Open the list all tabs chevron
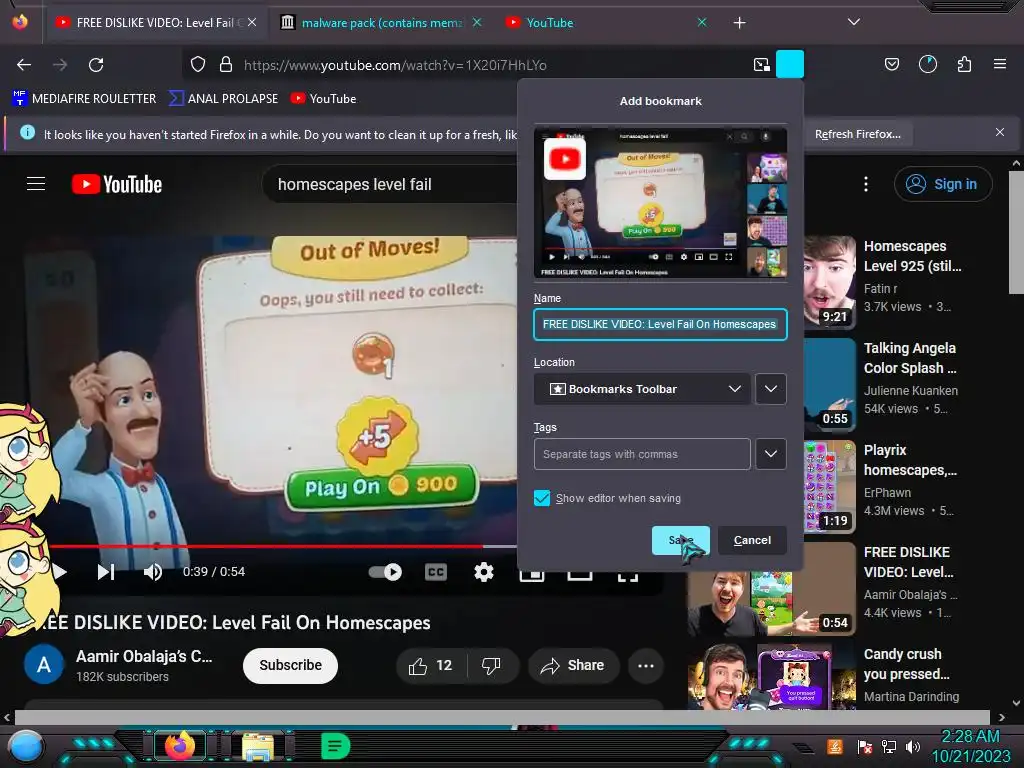 coord(854,22)
